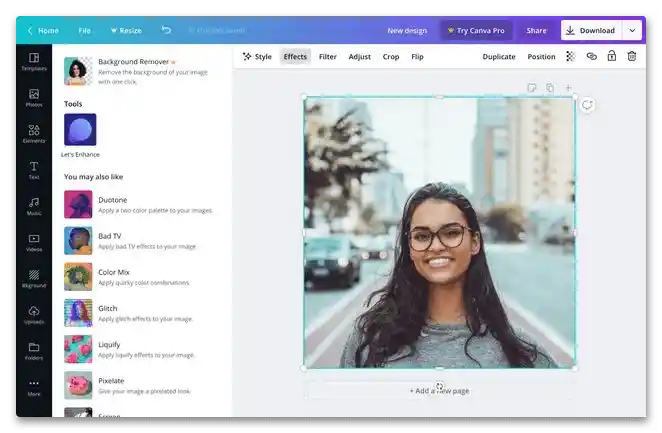Open the Let's Enhance tool

(x=80, y=130)
